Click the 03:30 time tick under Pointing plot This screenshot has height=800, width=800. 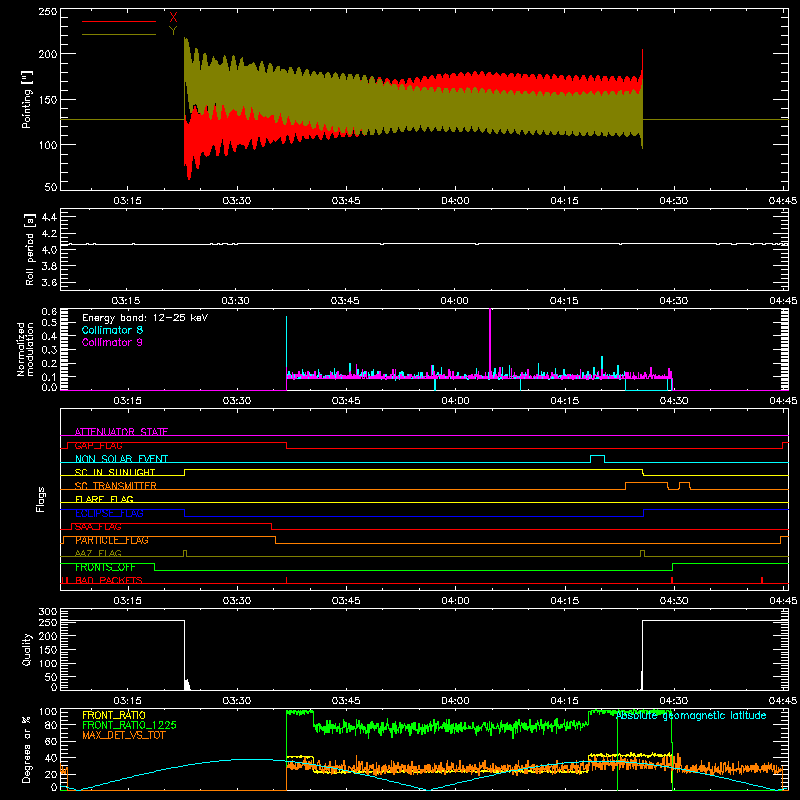[237, 201]
